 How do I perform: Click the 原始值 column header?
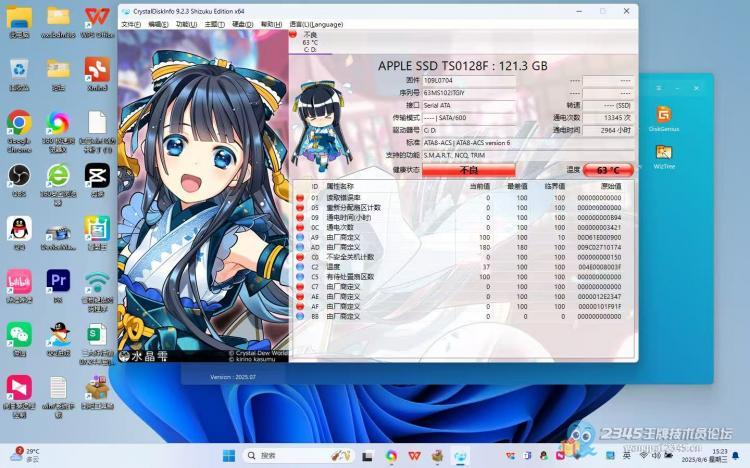point(611,186)
